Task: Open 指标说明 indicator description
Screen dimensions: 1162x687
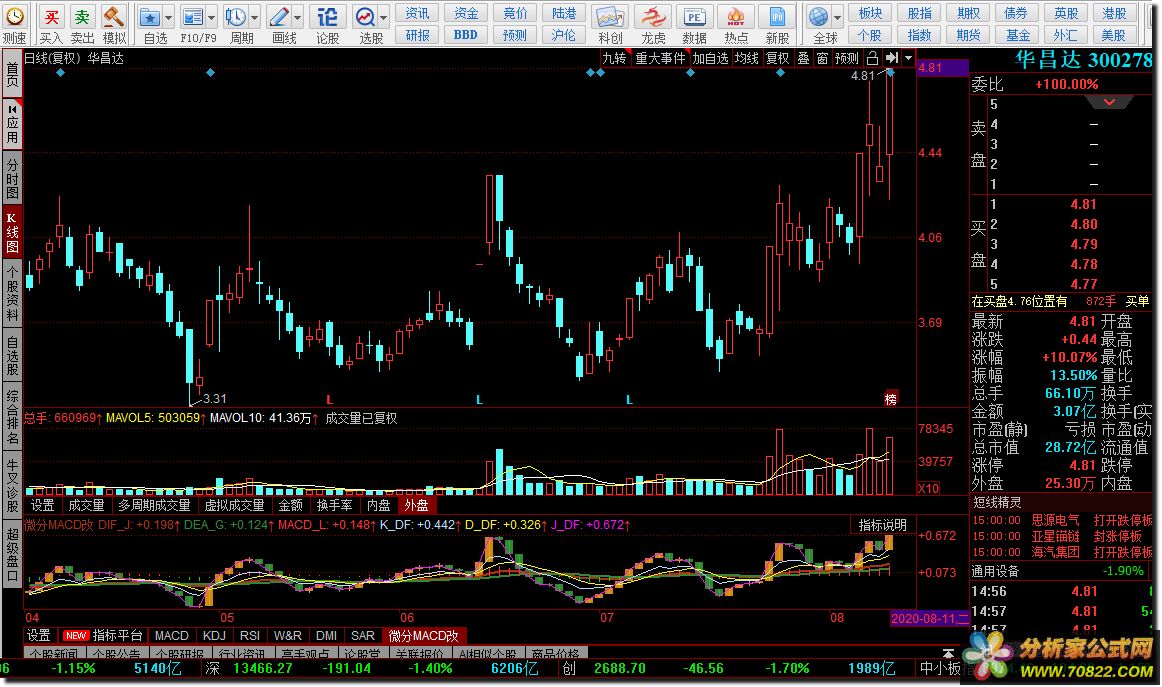Action: (x=882, y=524)
